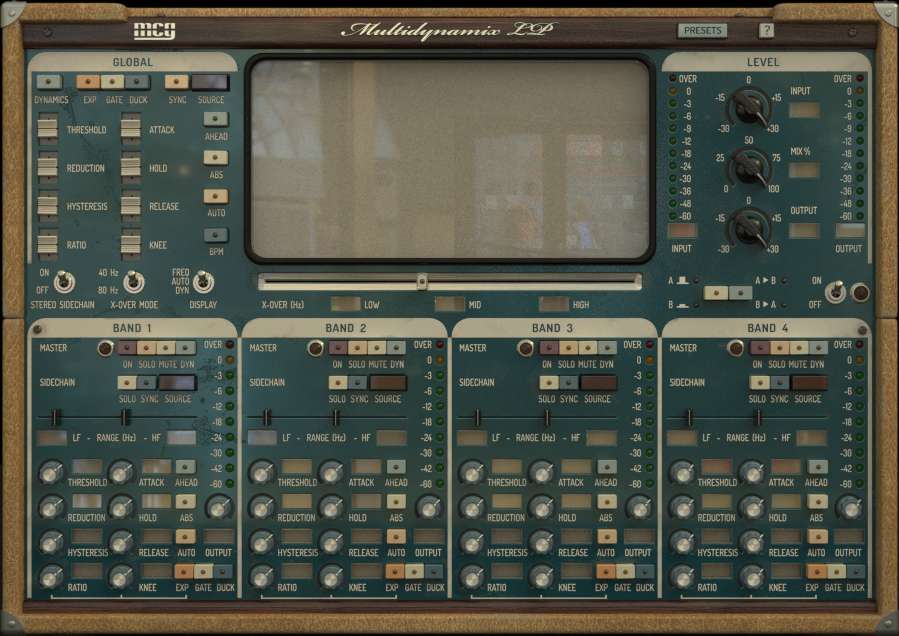Click Band 3 RELEASE knob
This screenshot has width=899, height=636.
(x=541, y=543)
